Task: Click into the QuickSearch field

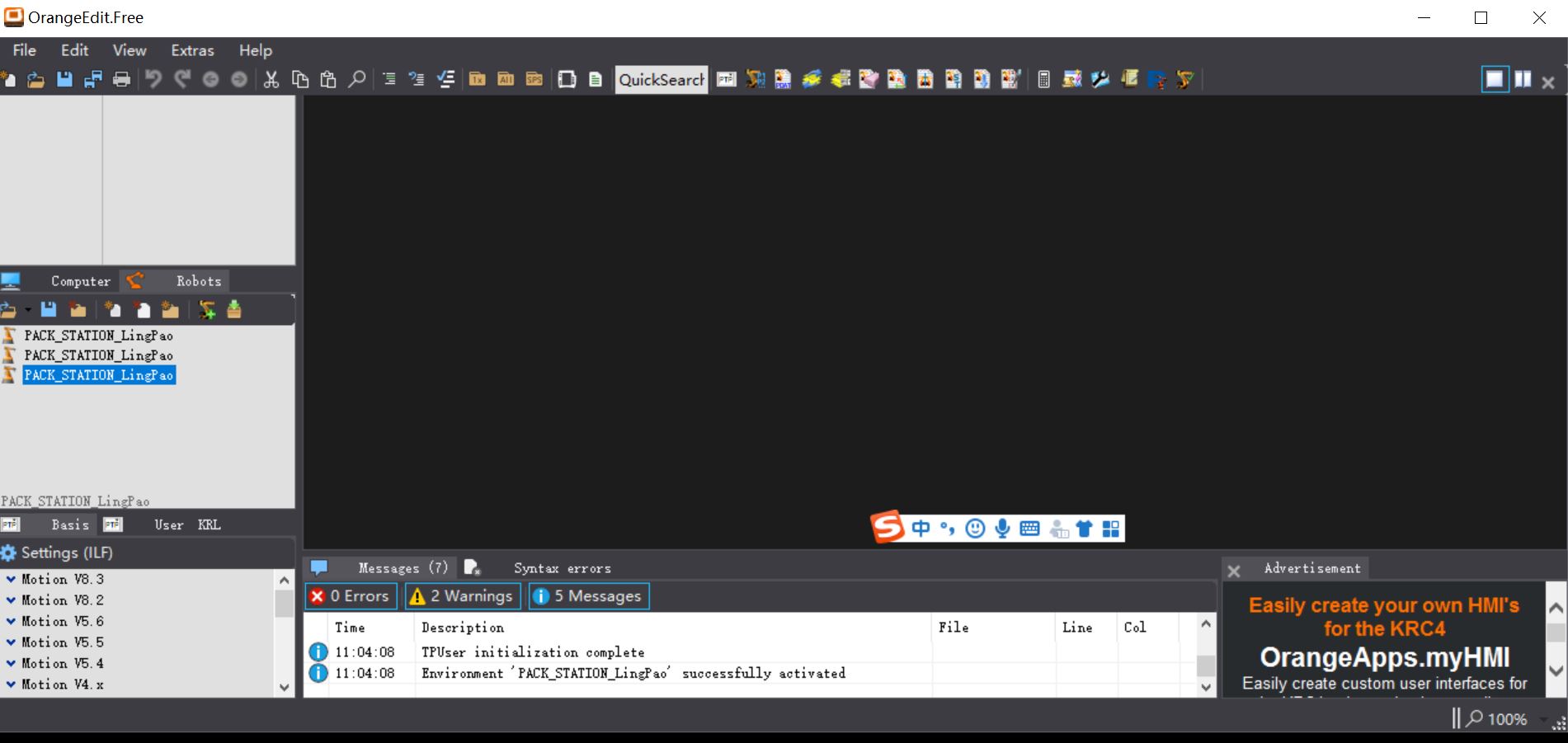Action: pyautogui.click(x=661, y=79)
